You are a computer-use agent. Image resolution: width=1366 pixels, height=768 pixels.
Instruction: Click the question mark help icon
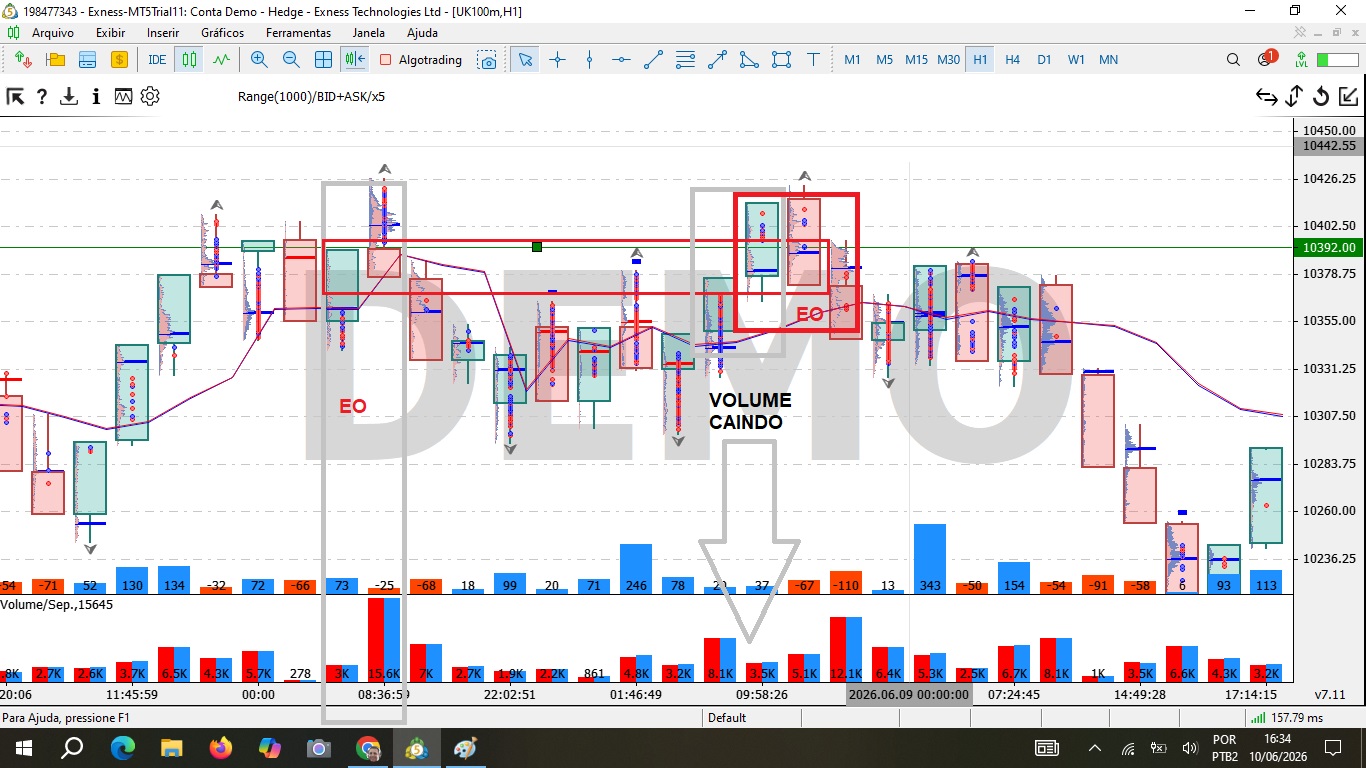click(42, 97)
